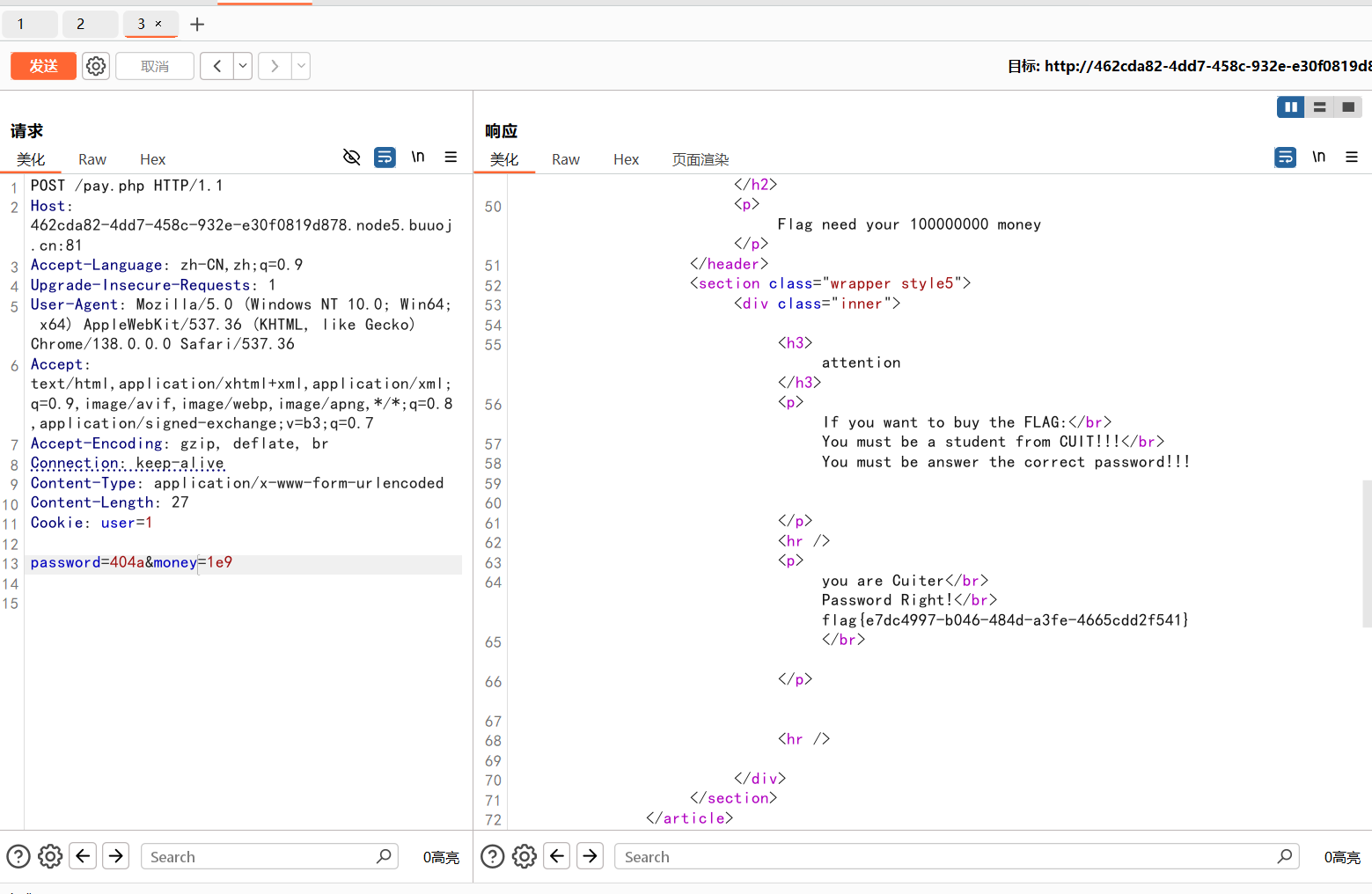Screen dimensions: 1372x894
Task: Open the request panel hamburger menu
Action: pos(451,158)
